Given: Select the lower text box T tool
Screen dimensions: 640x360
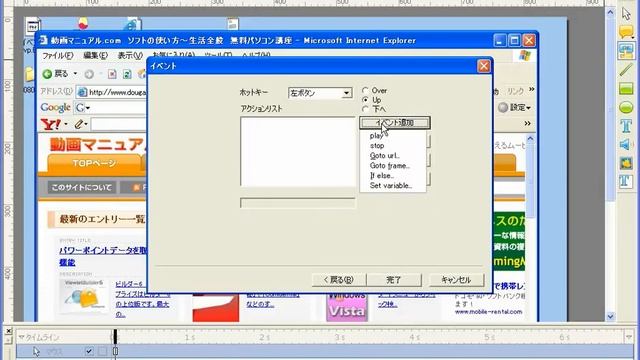Looking at the screenshot, I should [626, 181].
